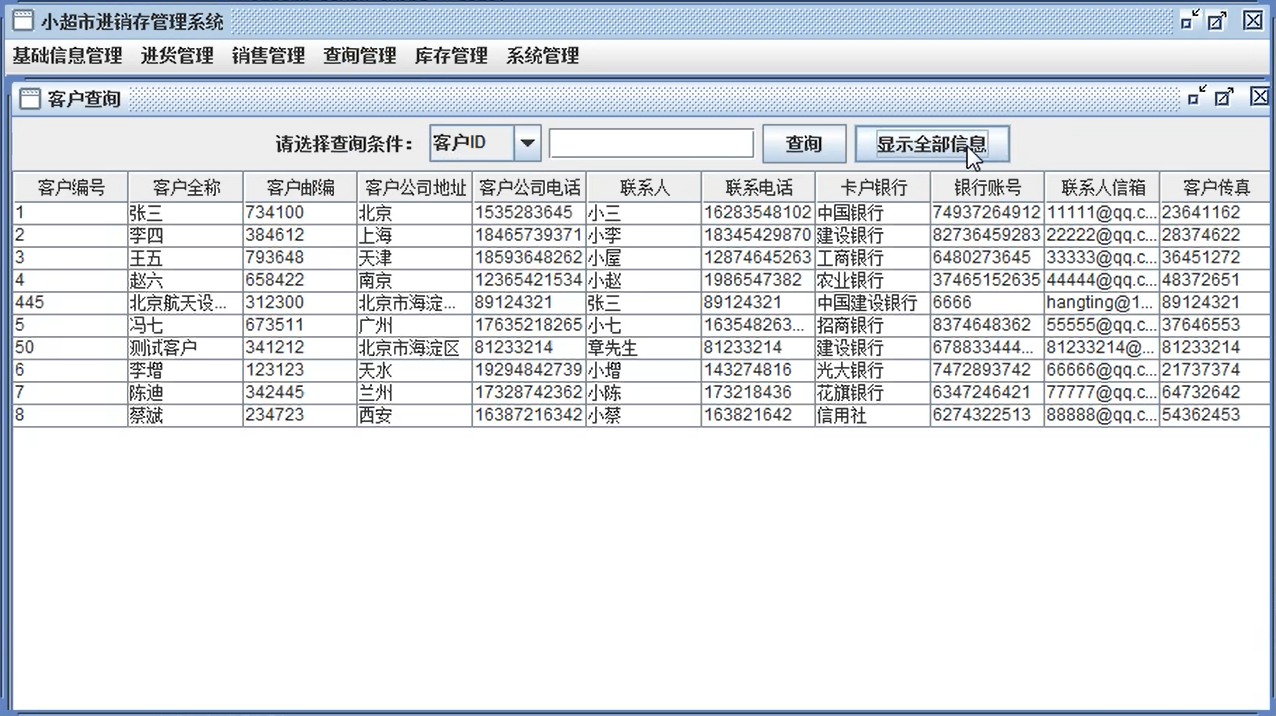Click the 银行账号 column header

point(987,187)
